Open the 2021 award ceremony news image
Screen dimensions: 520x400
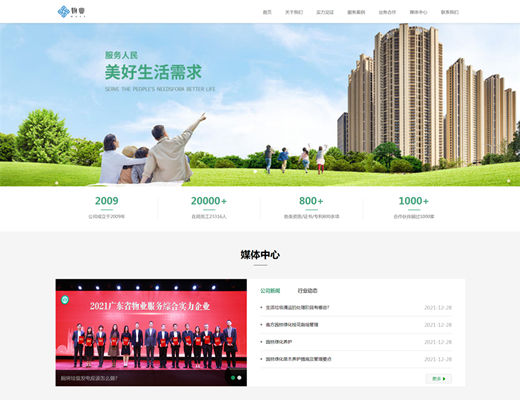coord(151,332)
